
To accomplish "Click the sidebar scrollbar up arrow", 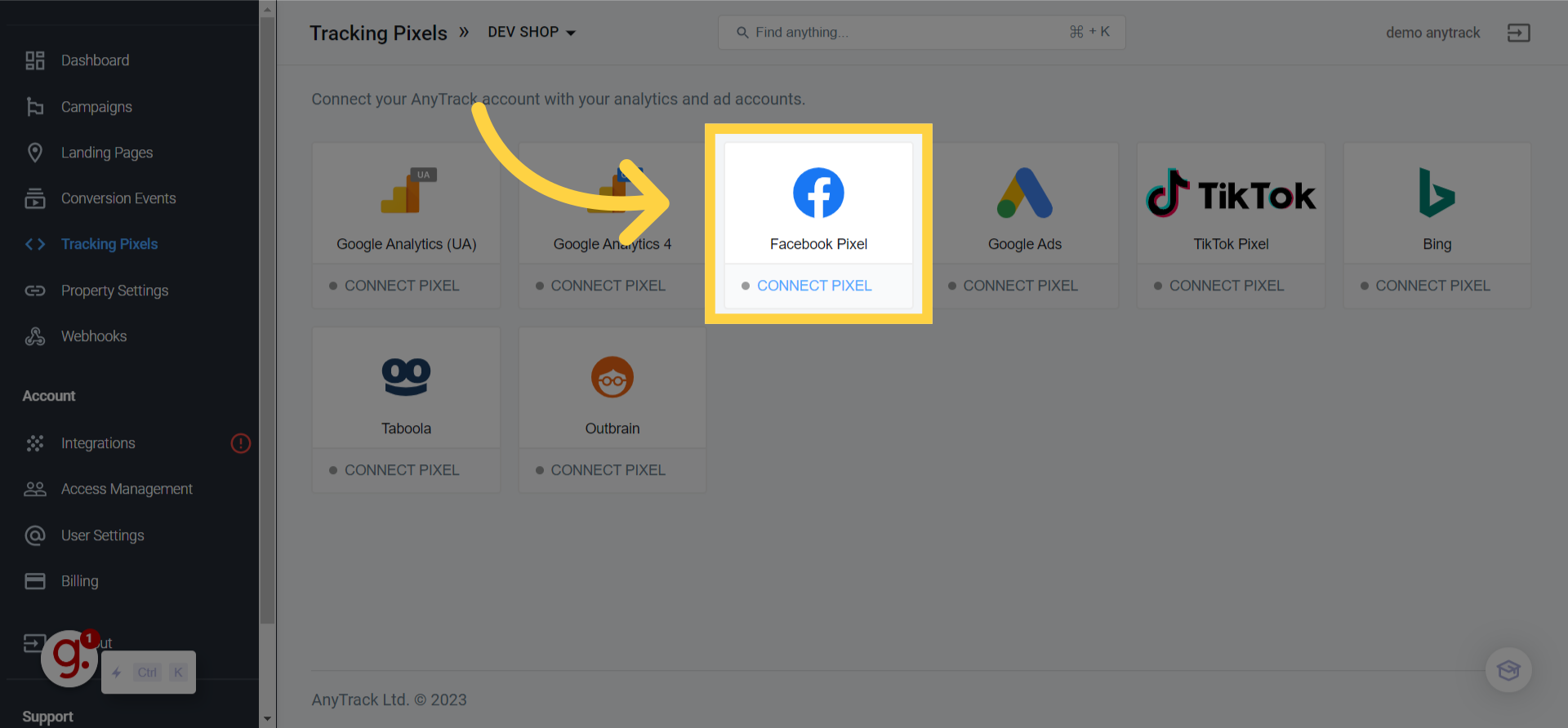I will click(267, 9).
